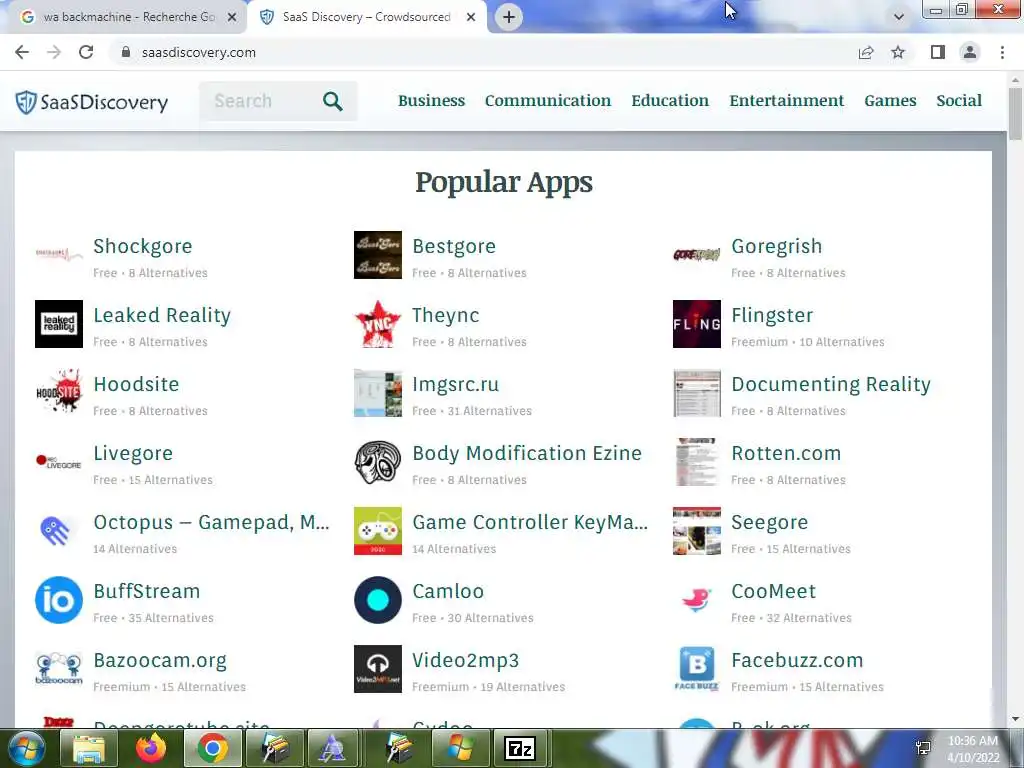This screenshot has height=768, width=1024.
Task: Open the Entertainment category
Action: click(x=787, y=101)
